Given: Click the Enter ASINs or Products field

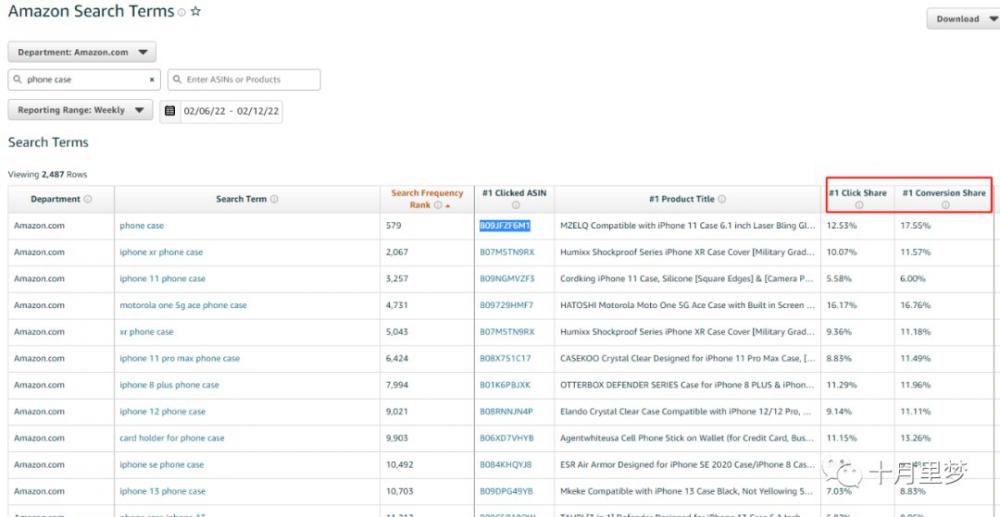Looking at the screenshot, I should click(244, 80).
